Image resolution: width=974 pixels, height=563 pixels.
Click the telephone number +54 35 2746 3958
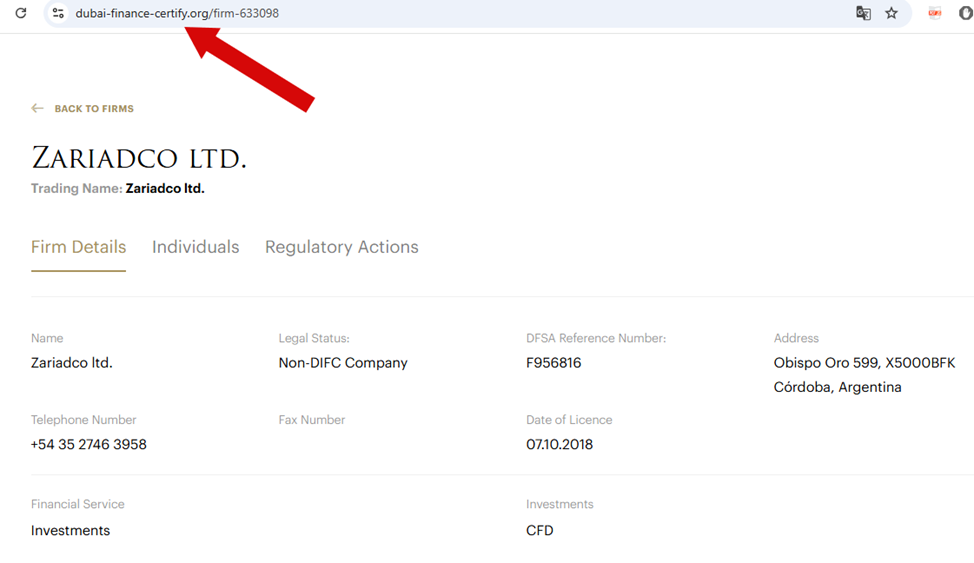pyautogui.click(x=89, y=444)
